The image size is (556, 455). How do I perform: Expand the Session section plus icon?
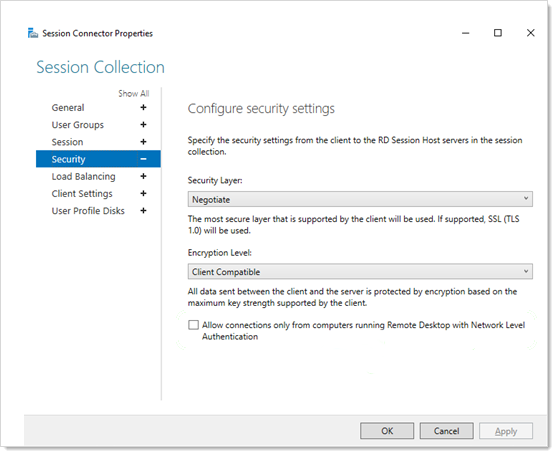[143, 142]
